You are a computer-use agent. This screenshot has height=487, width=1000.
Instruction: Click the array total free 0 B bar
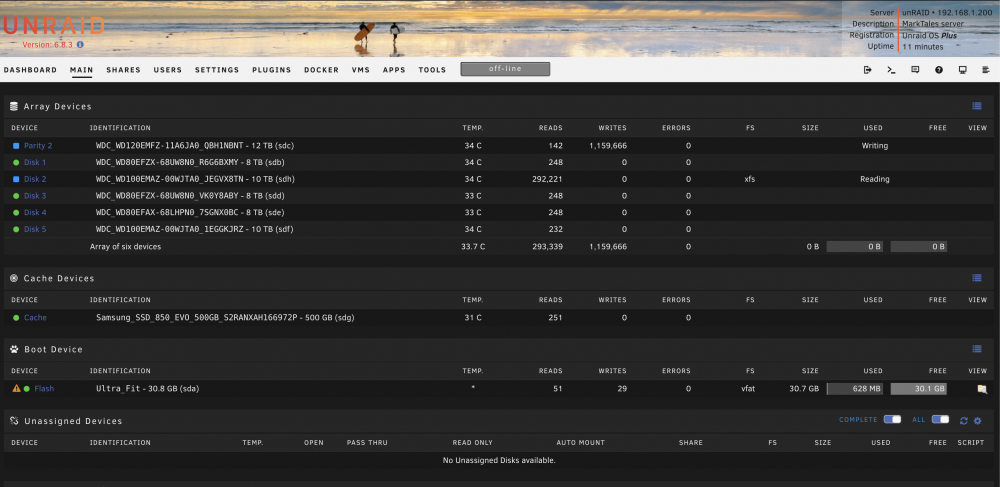pos(918,247)
